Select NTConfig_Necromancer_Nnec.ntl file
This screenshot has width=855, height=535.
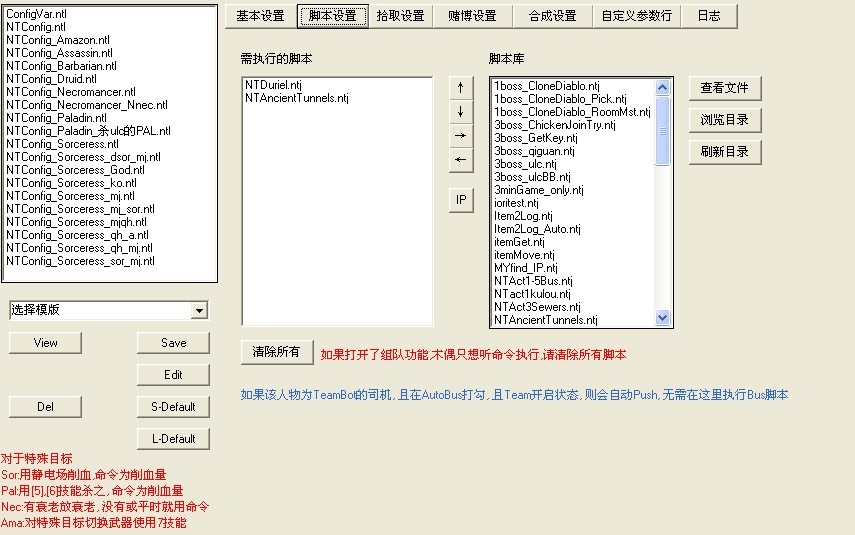click(87, 105)
